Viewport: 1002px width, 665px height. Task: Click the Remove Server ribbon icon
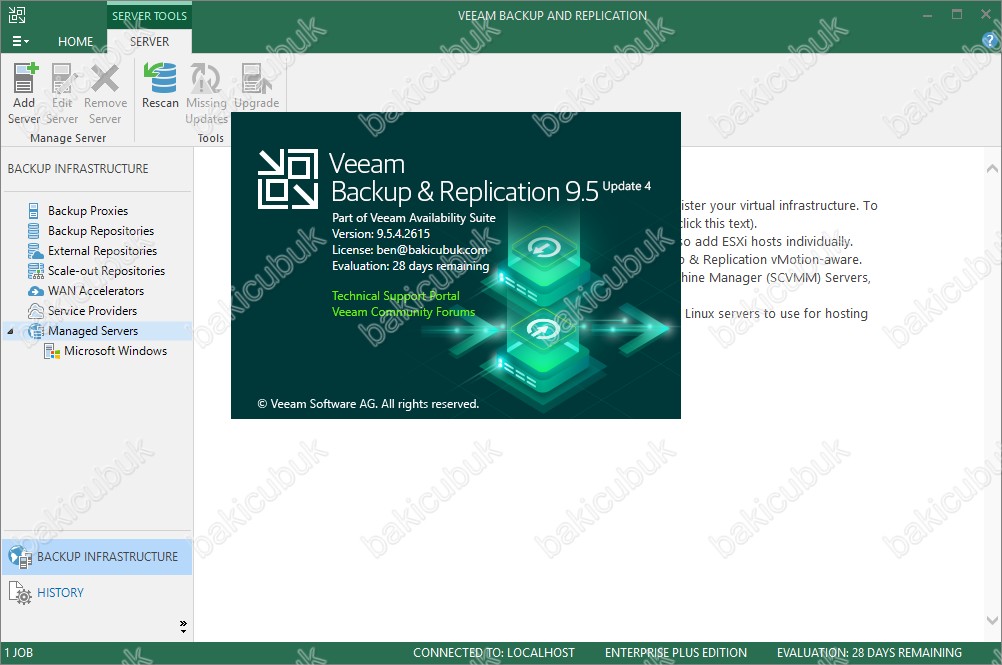[105, 80]
